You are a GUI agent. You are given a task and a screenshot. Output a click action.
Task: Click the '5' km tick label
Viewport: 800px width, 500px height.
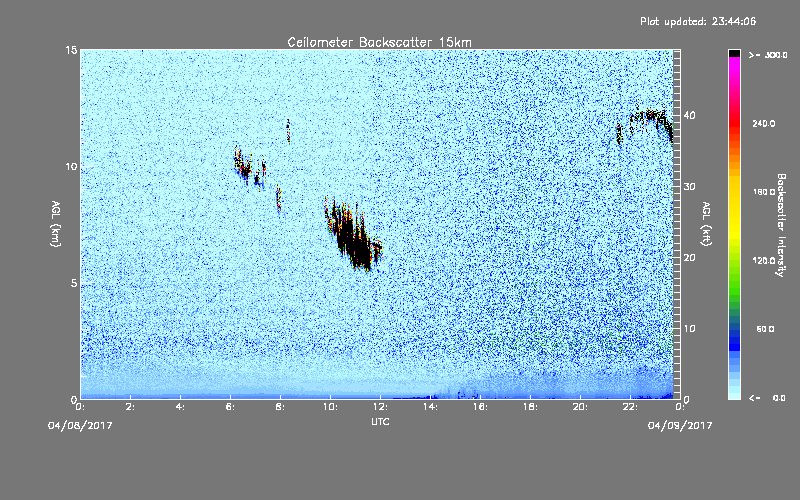tap(74, 283)
